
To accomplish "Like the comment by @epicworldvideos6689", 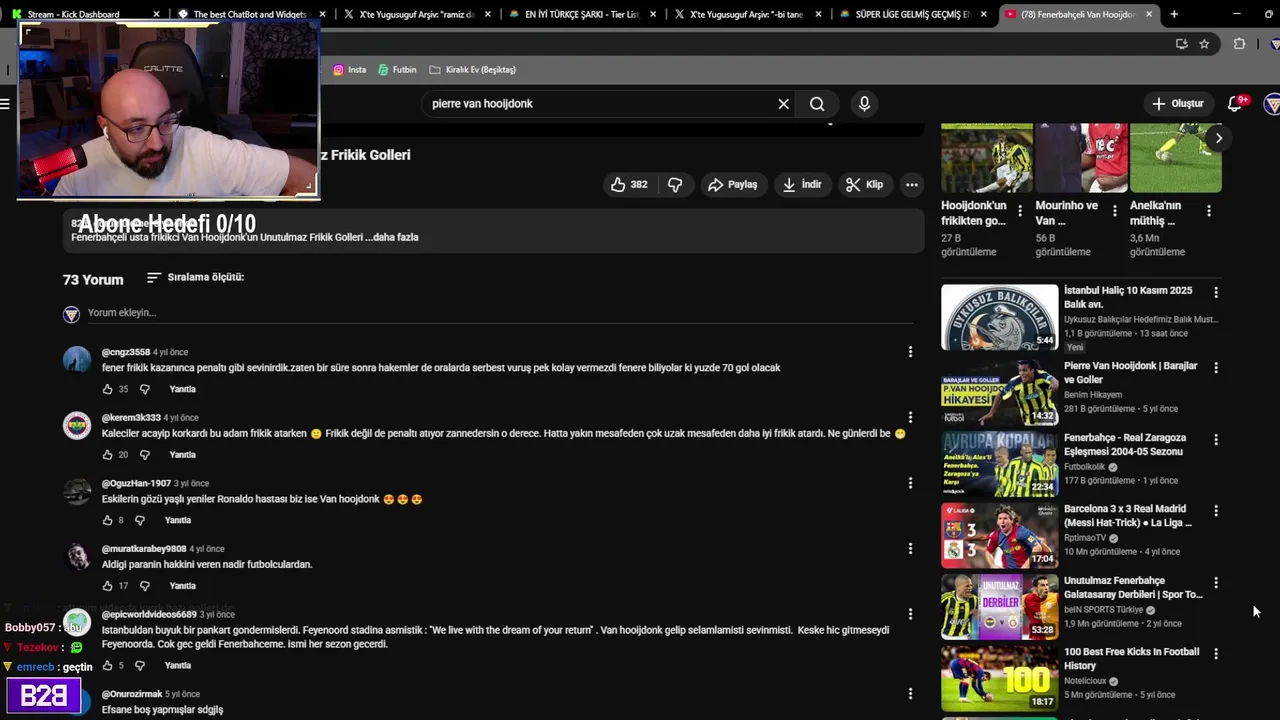I will pos(108,665).
